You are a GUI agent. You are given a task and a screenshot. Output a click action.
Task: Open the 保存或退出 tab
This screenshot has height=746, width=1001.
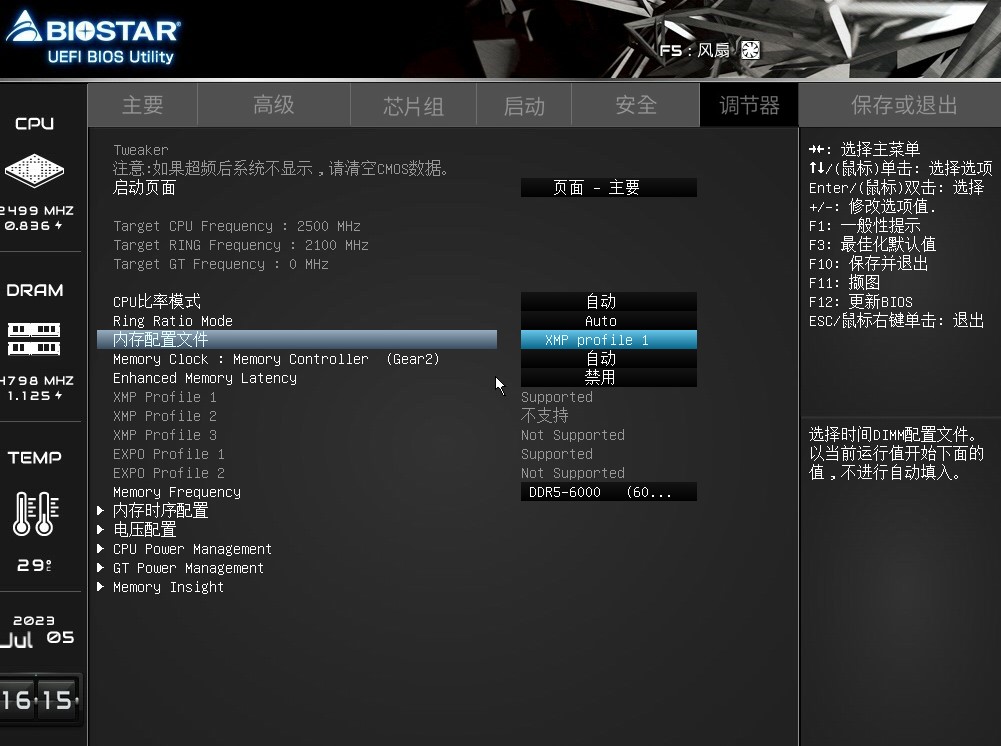[903, 105]
